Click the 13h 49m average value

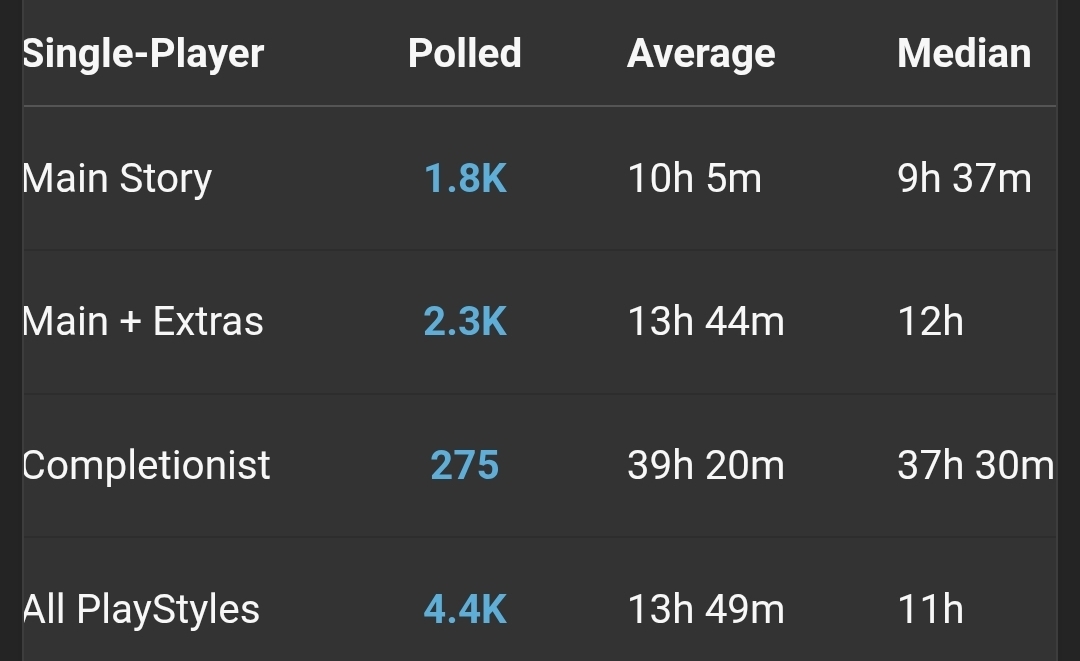(x=706, y=610)
